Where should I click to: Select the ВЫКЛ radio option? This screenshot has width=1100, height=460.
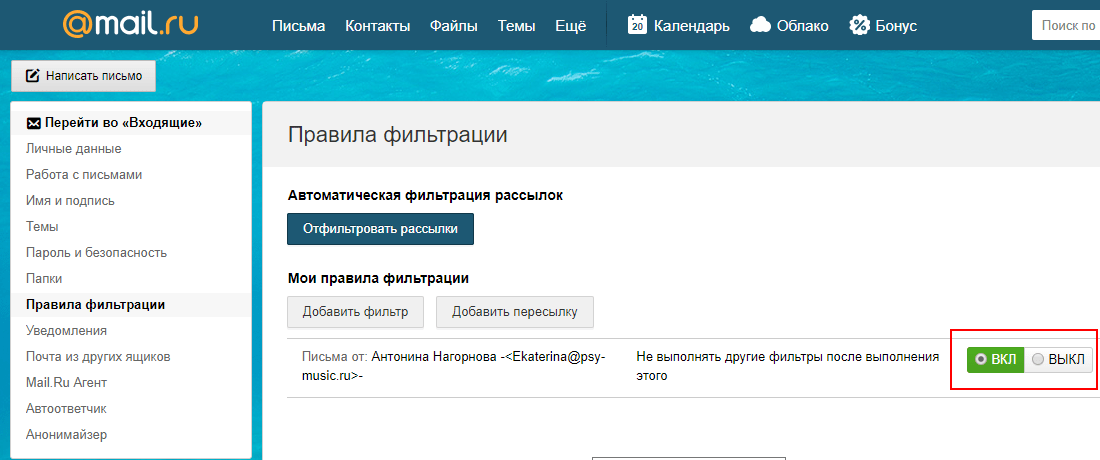(x=1038, y=360)
